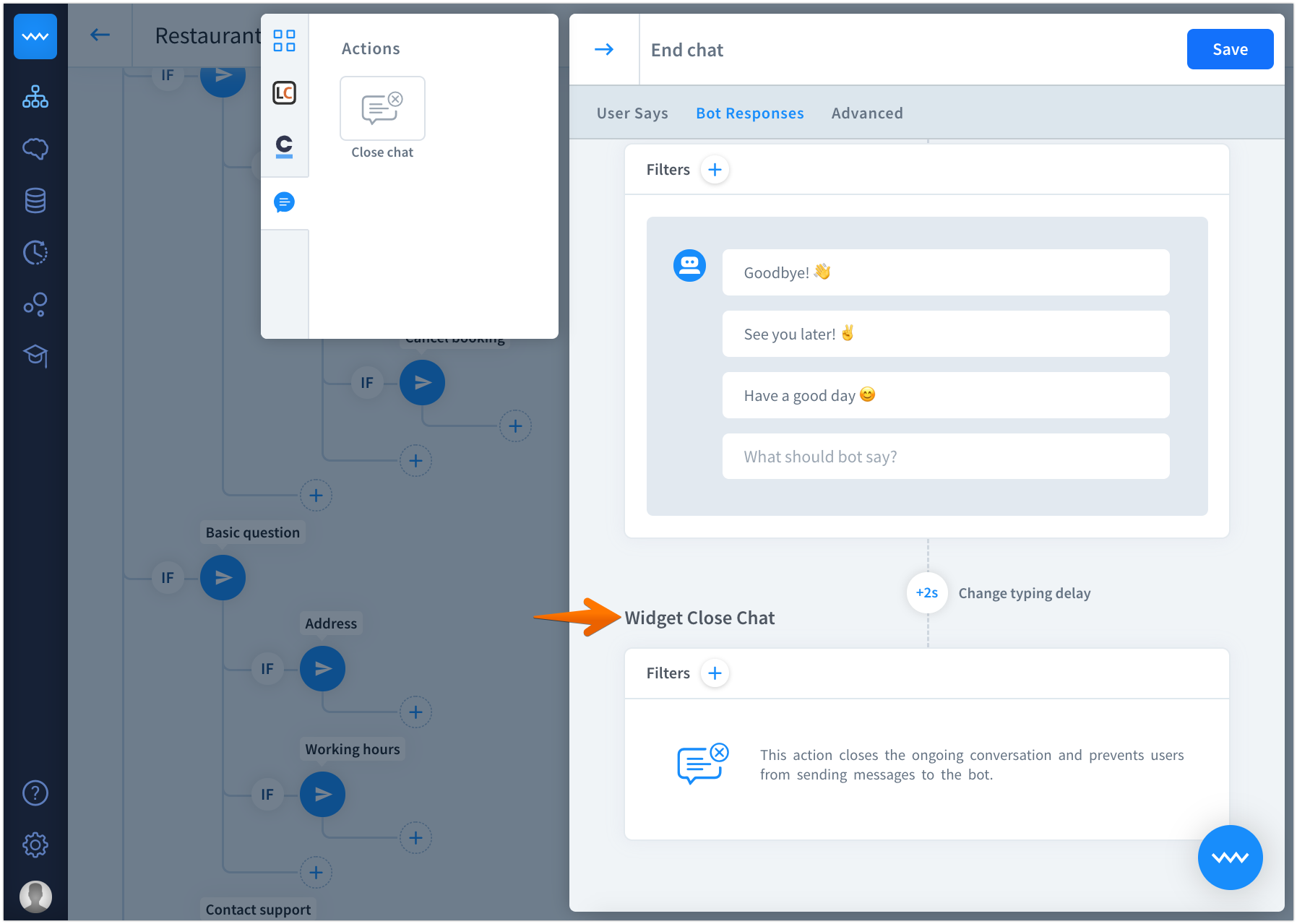Click the Contact support node label

tap(258, 910)
